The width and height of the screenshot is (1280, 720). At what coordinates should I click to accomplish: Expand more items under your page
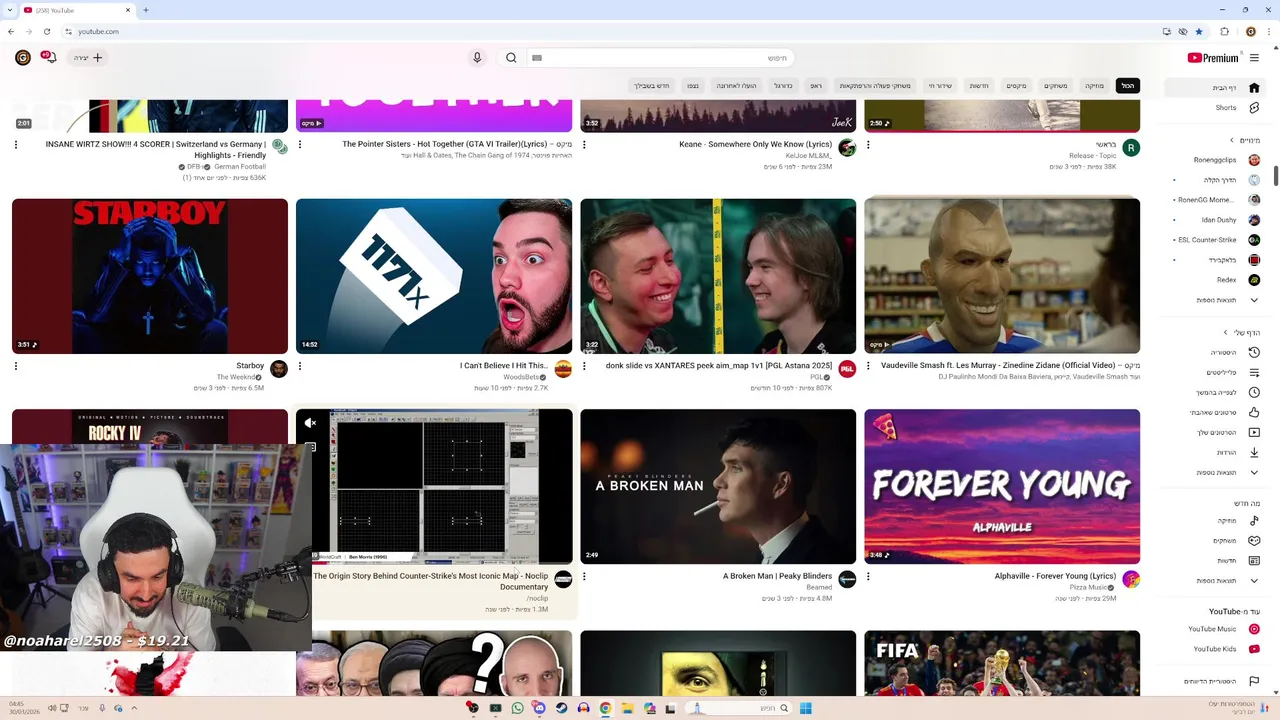tap(1215, 473)
